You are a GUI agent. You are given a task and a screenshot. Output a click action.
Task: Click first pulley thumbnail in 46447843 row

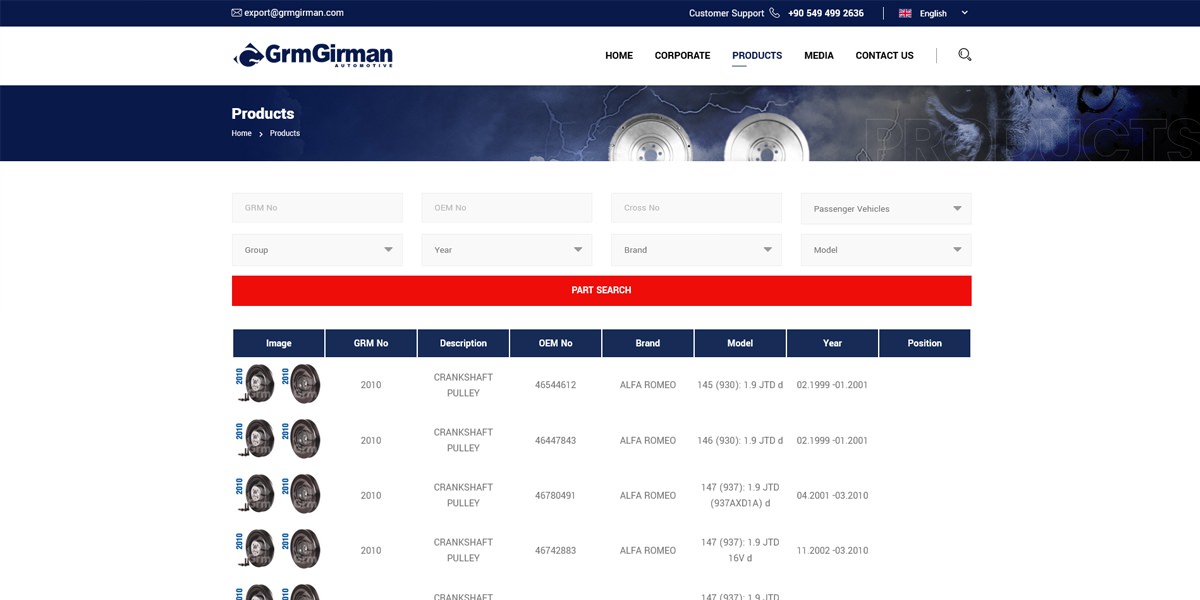255,440
